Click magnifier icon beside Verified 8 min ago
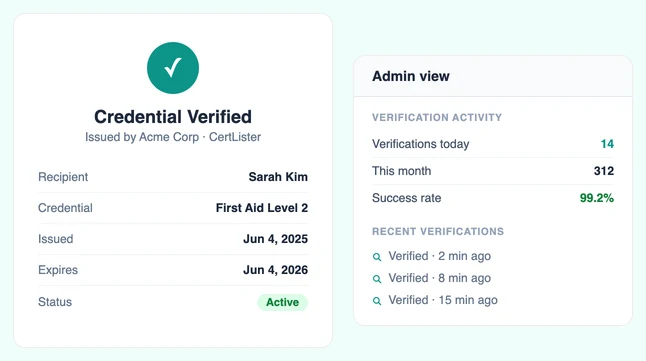The image size is (646, 361). tap(377, 279)
